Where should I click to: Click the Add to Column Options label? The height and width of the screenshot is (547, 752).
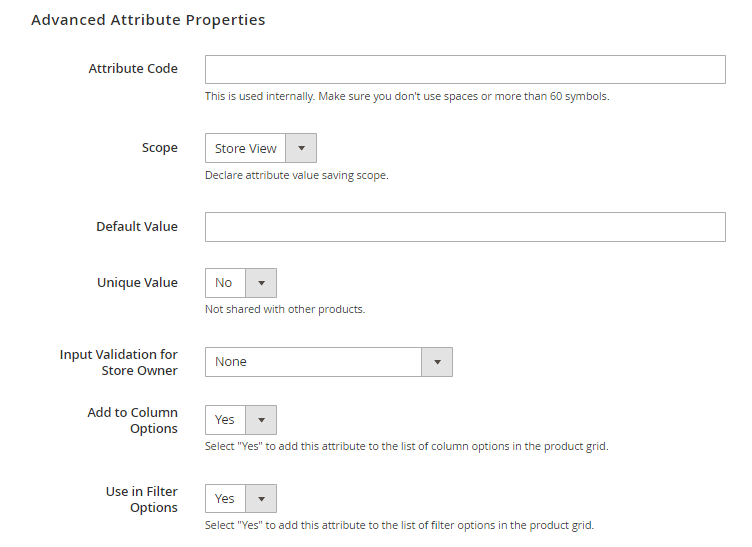pos(132,420)
